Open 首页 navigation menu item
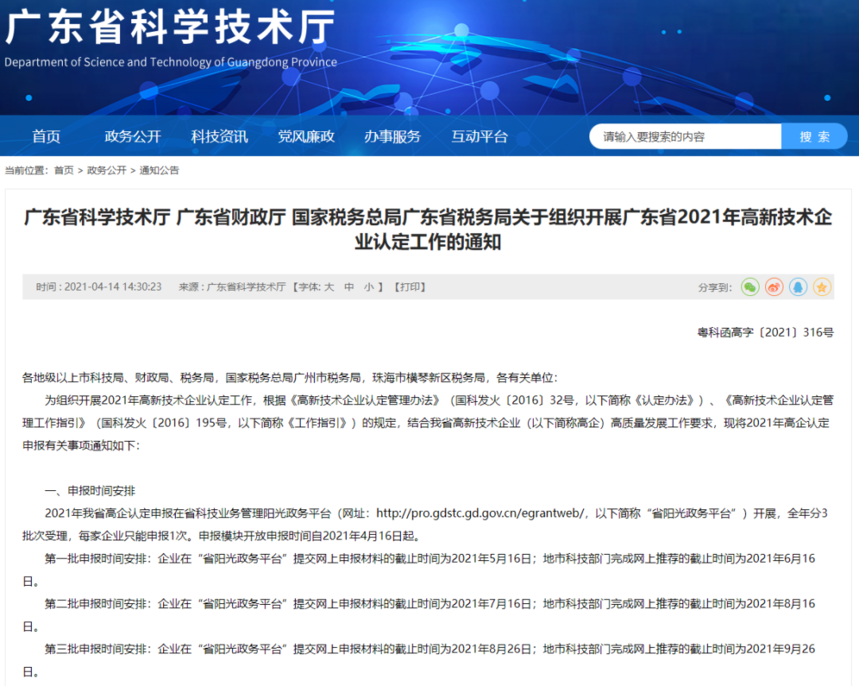The width and height of the screenshot is (859, 686). pos(46,136)
